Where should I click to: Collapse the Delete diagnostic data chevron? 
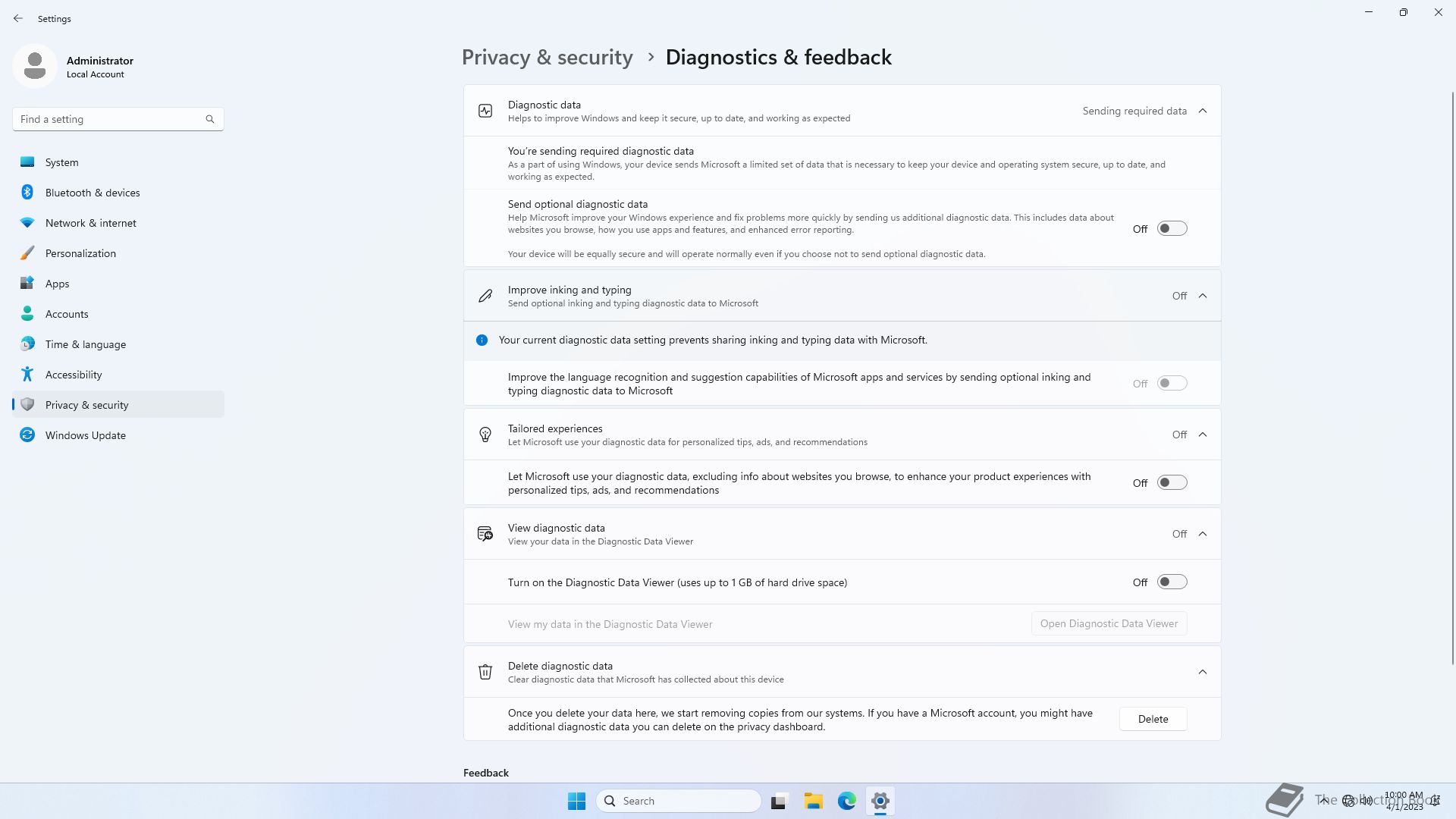tap(1203, 673)
